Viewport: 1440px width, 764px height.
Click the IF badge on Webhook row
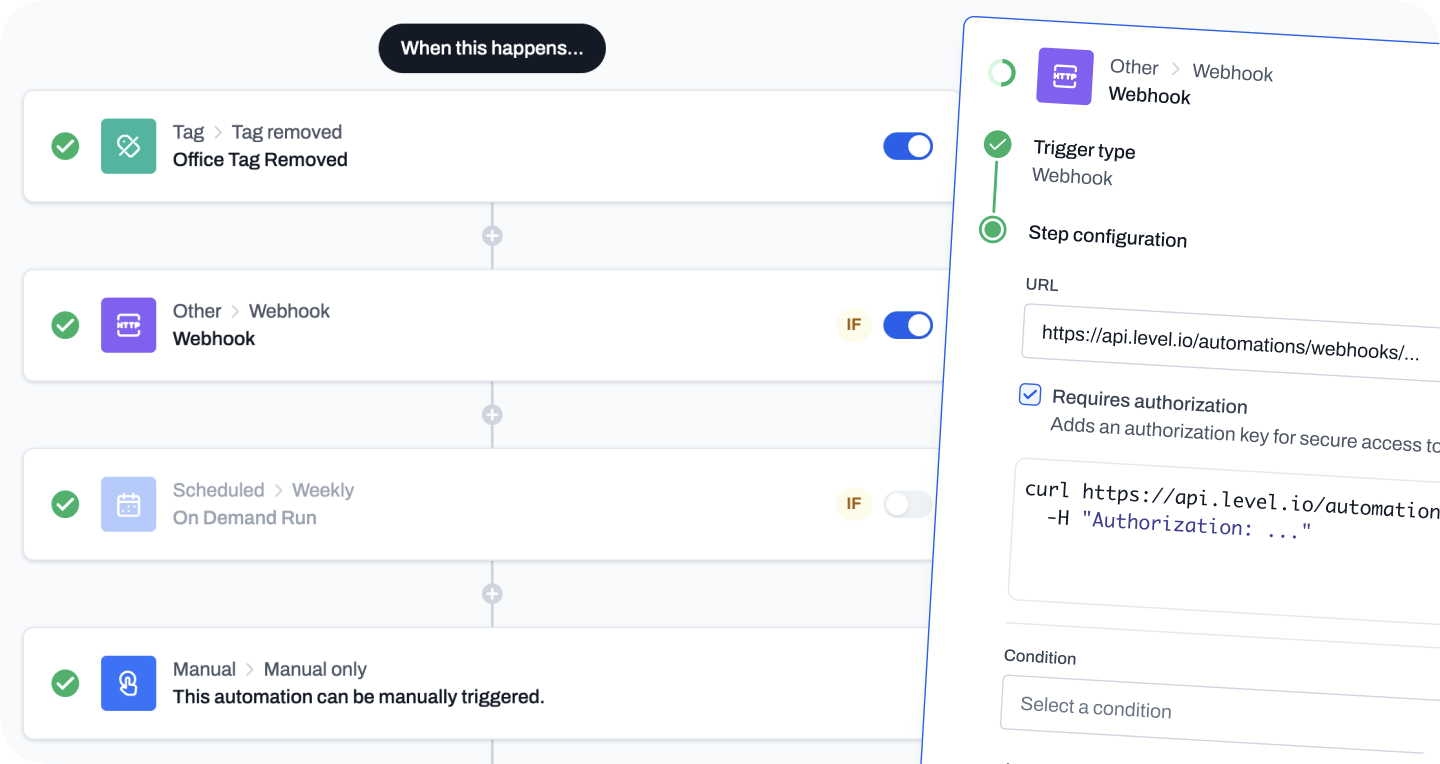click(853, 325)
